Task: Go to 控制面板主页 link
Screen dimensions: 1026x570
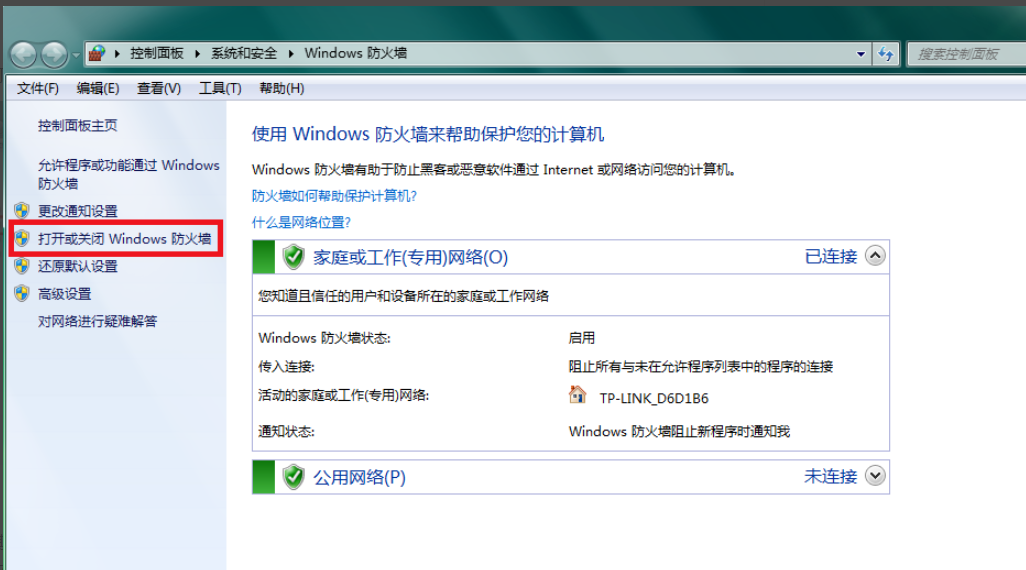Action: [78, 125]
